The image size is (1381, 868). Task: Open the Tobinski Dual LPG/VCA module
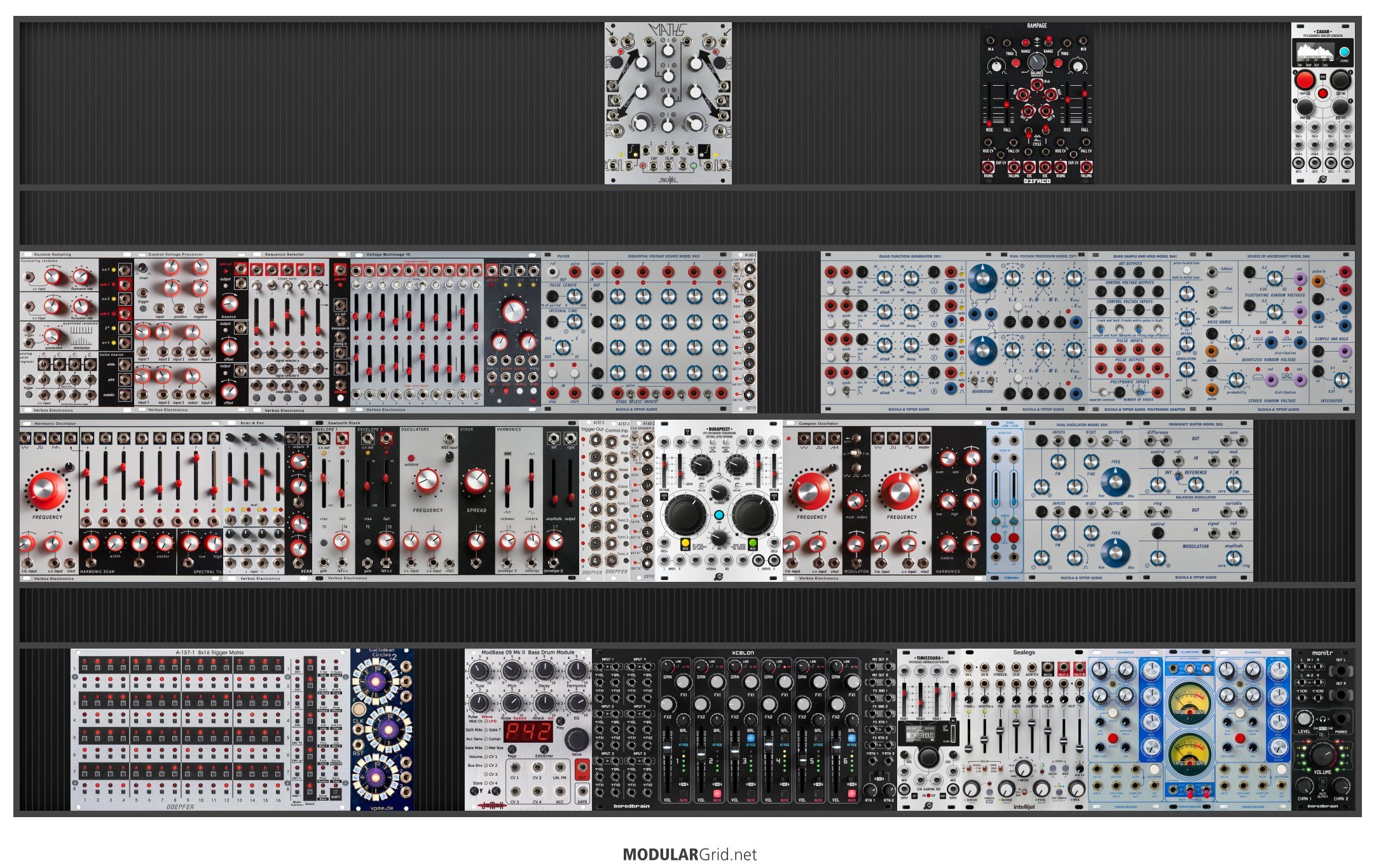(x=1005, y=500)
